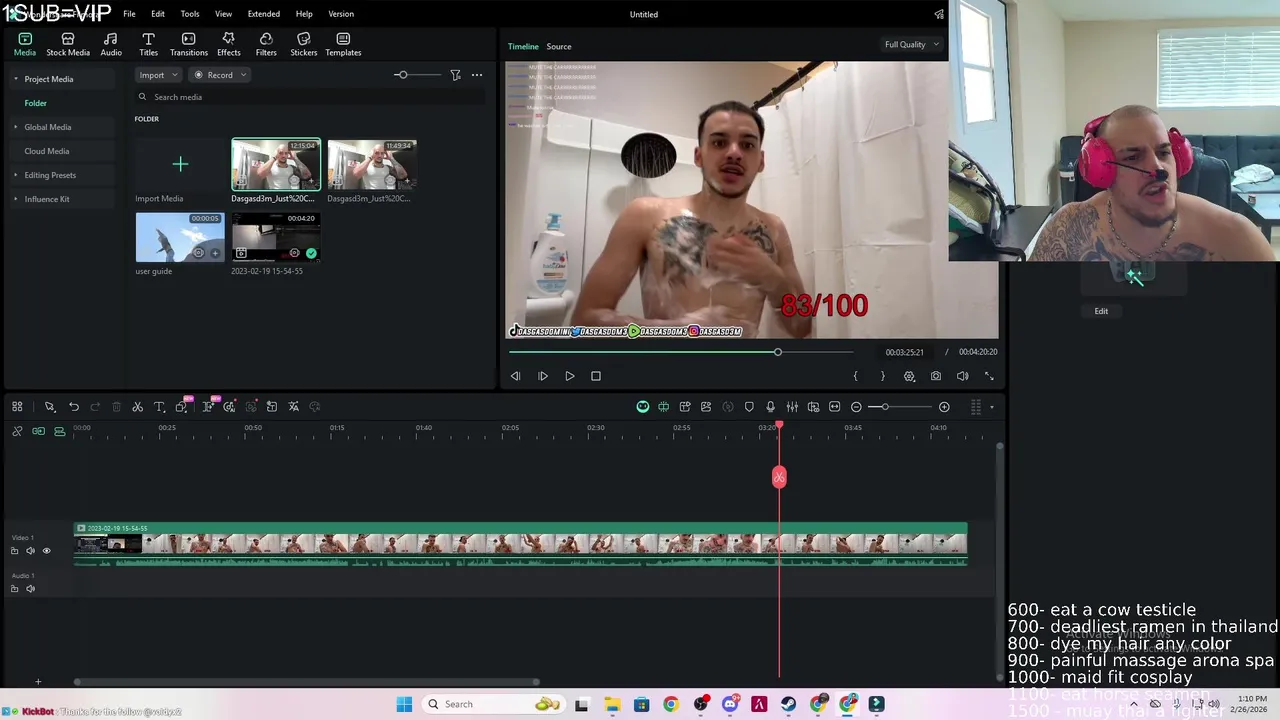
Task: Select the 2023-02-19 15-54-55 media thumbnail
Action: tap(276, 237)
